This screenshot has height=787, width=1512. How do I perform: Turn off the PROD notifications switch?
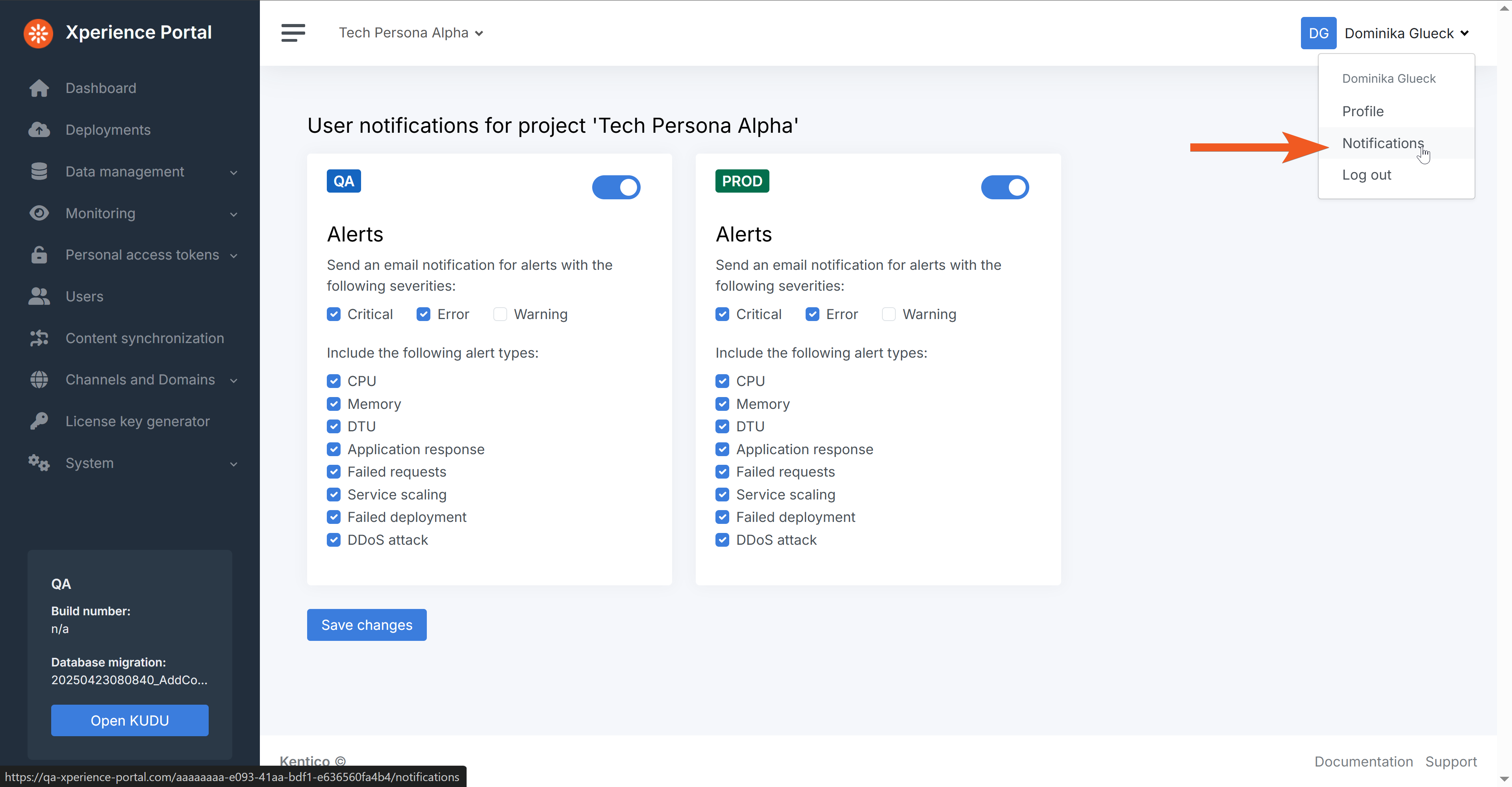[x=1004, y=187]
